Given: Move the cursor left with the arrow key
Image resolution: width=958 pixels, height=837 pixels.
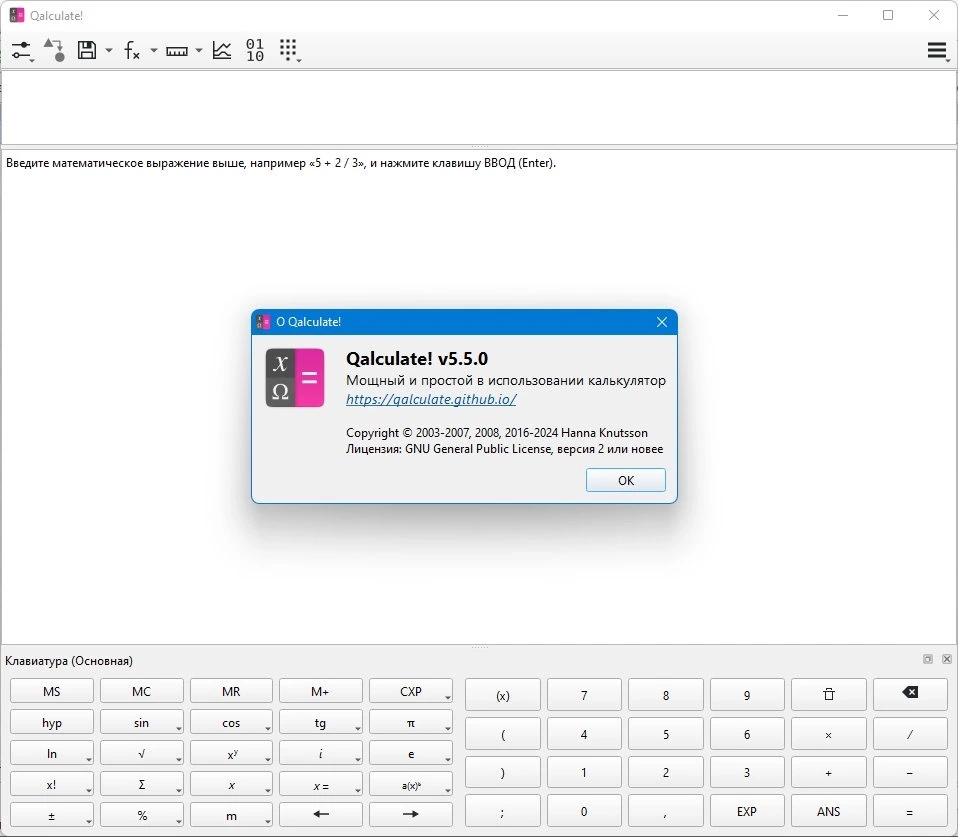Looking at the screenshot, I should (320, 814).
